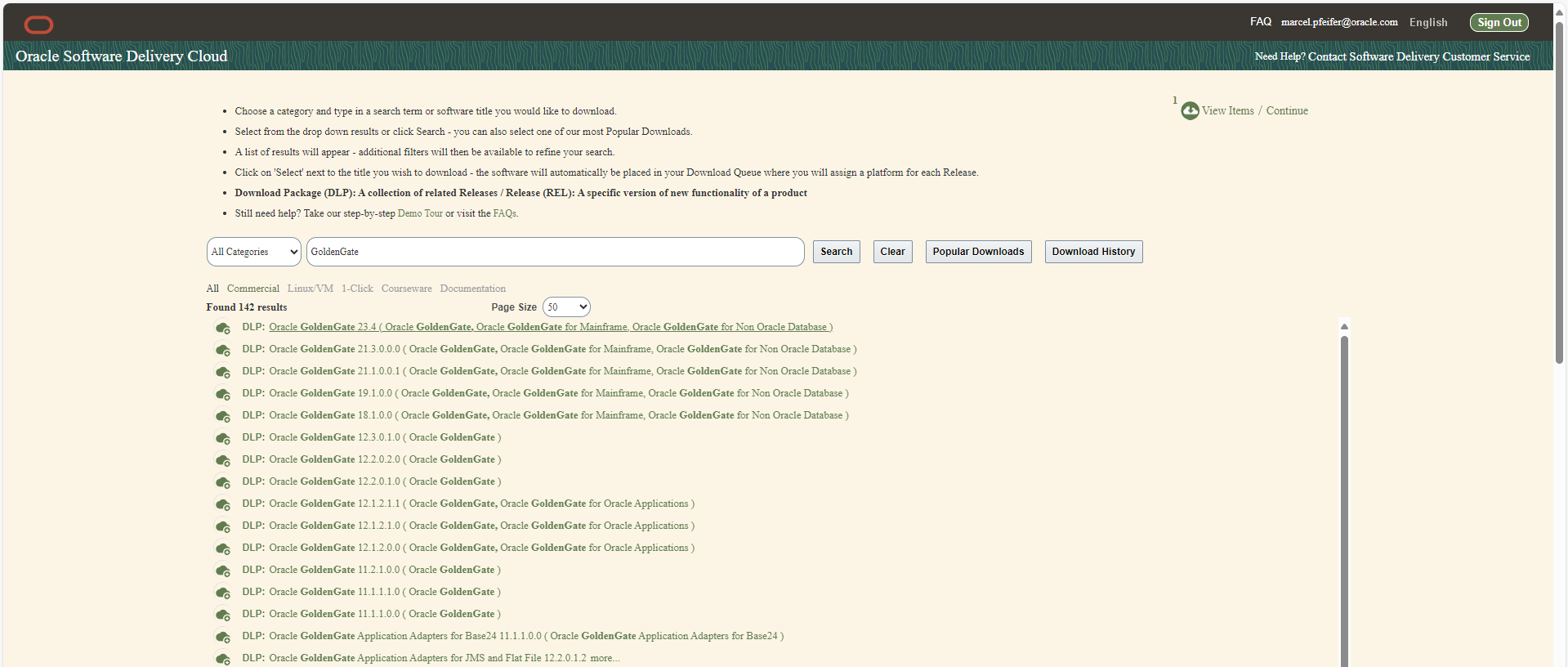Viewport: 1568px width, 667px height.
Task: Click the View Items download cloud icon
Action: click(1190, 110)
